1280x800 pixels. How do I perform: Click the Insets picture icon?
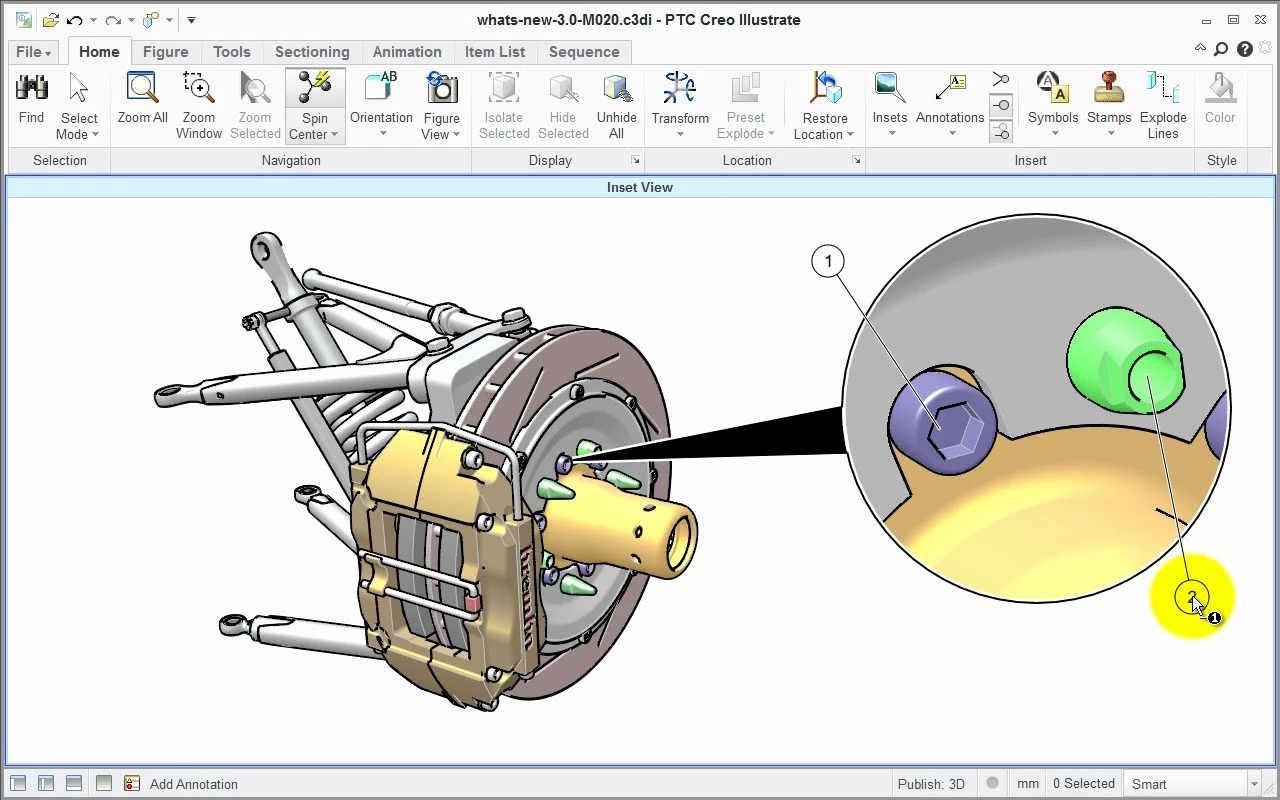[889, 88]
